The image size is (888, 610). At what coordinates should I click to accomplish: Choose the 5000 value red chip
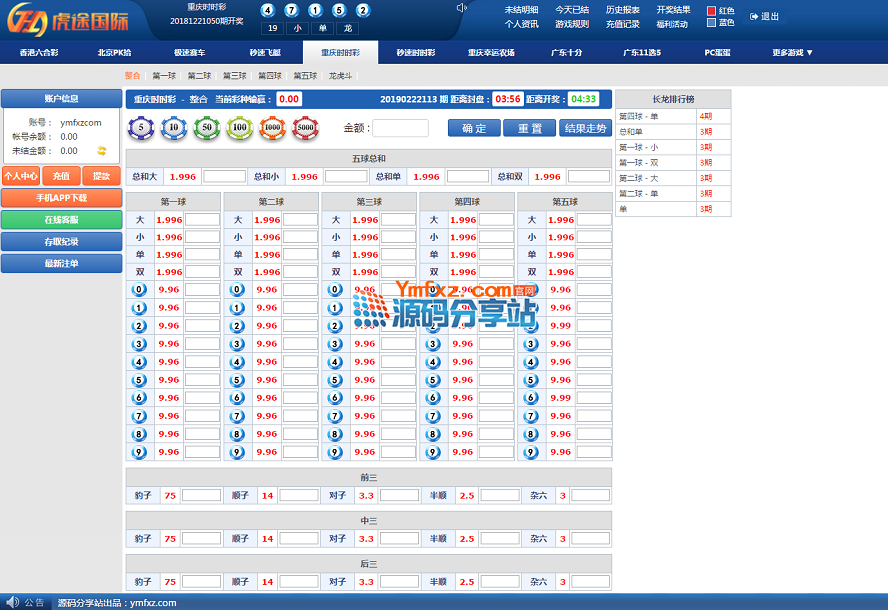(304, 128)
